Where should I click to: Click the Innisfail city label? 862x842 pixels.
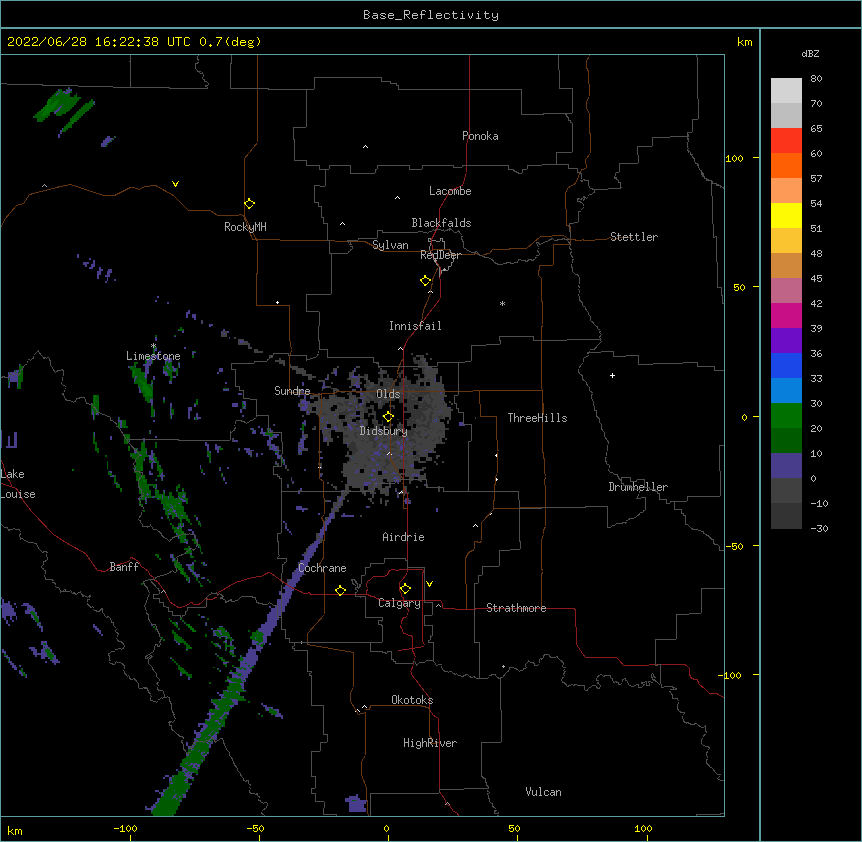[415, 326]
